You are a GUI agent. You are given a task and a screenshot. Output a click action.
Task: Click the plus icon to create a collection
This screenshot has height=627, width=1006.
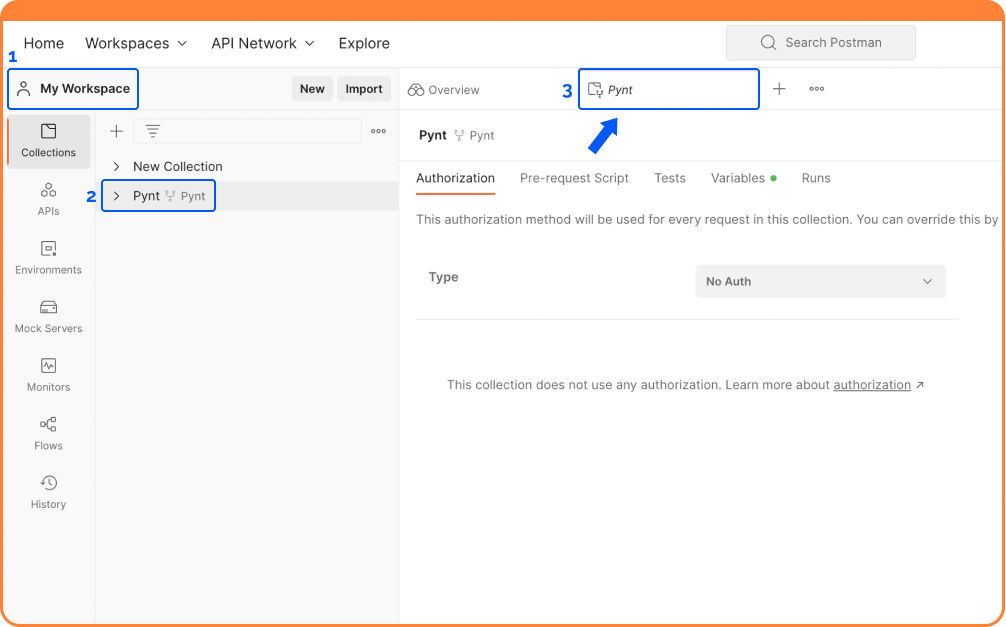coord(116,132)
